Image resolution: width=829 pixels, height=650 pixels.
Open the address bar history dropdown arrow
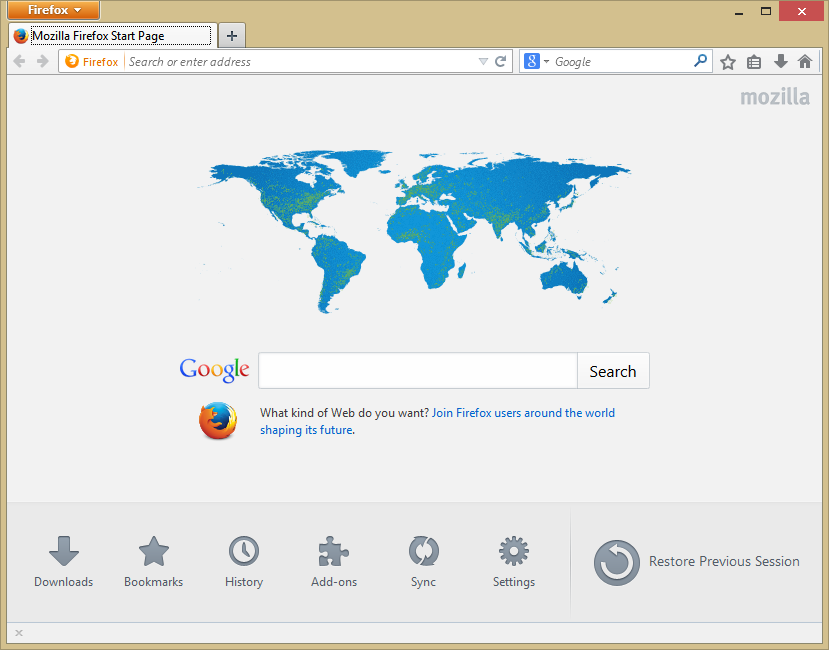483,61
